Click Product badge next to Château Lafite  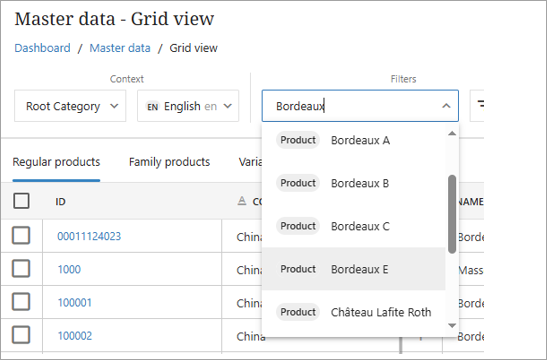[x=298, y=312]
